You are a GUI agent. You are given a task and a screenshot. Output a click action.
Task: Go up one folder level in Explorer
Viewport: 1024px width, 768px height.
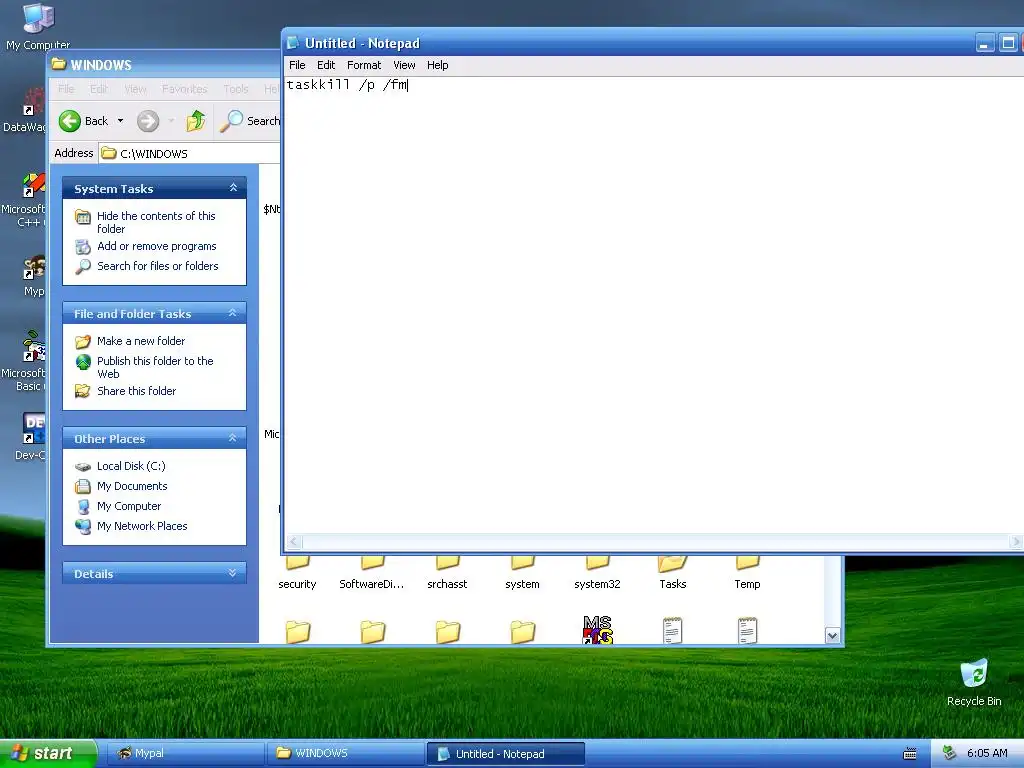tap(195, 121)
